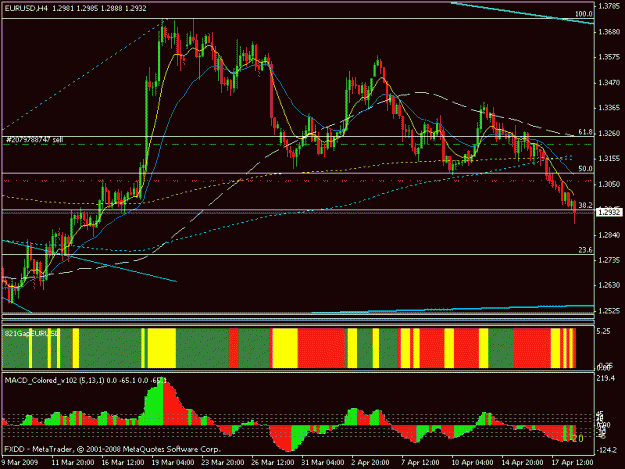Viewport: 625px width, 469px height.
Task: Click the 26 Mar 12:00 time label
Action: [273, 462]
